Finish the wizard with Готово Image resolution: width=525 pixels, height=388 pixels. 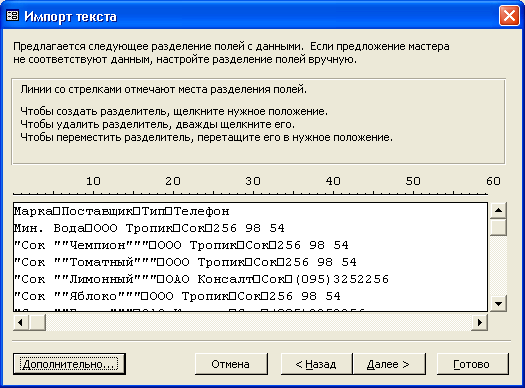(x=472, y=364)
